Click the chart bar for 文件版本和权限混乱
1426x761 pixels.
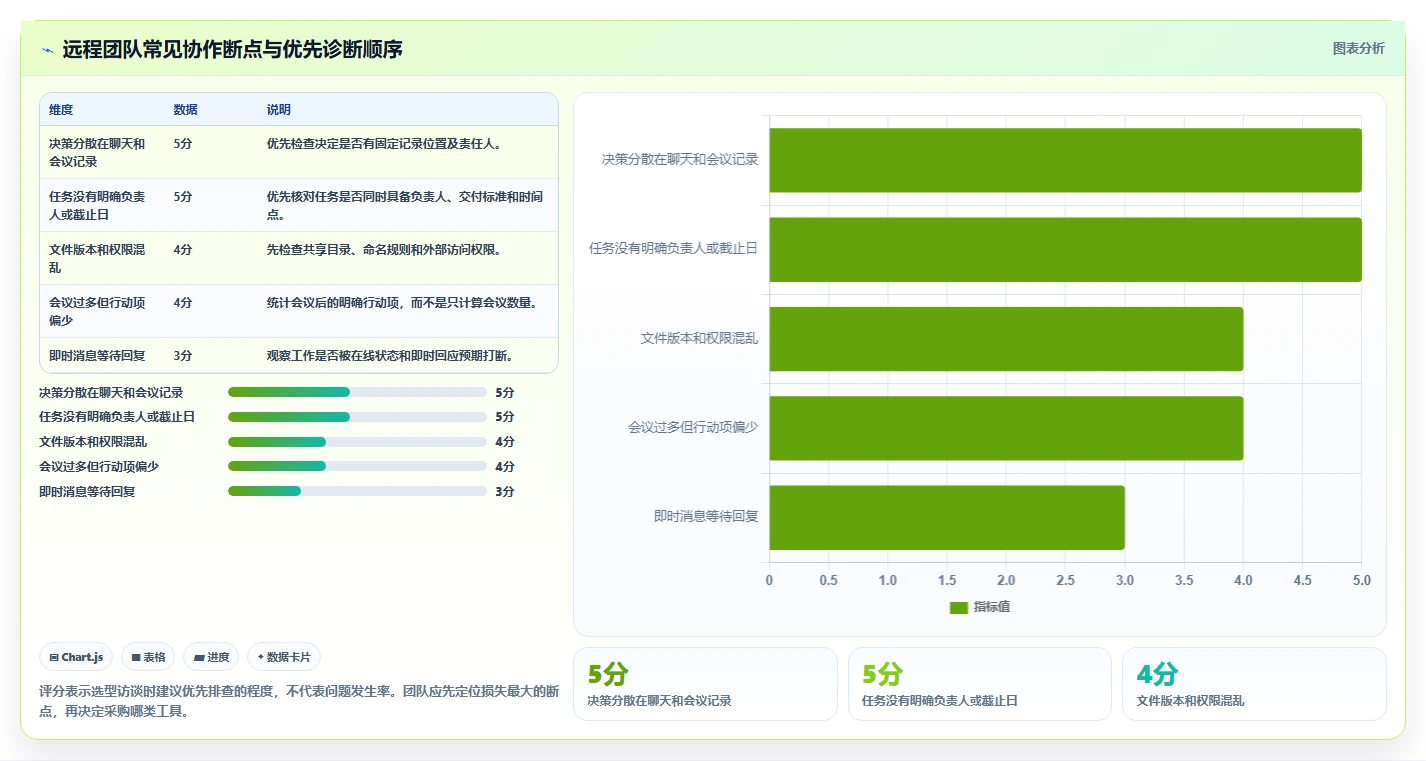(1006, 339)
